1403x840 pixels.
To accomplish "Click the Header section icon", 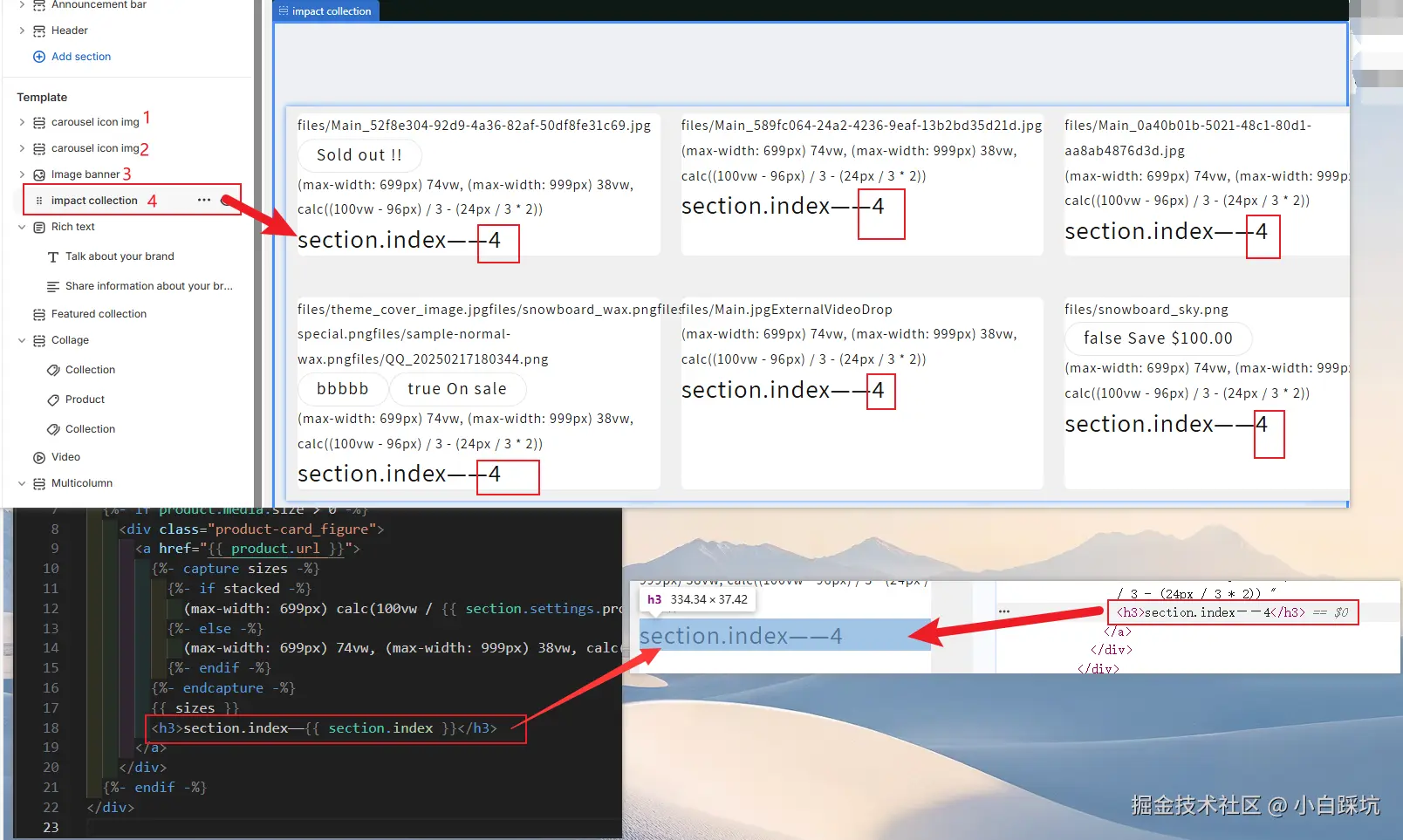I will pyautogui.click(x=39, y=31).
